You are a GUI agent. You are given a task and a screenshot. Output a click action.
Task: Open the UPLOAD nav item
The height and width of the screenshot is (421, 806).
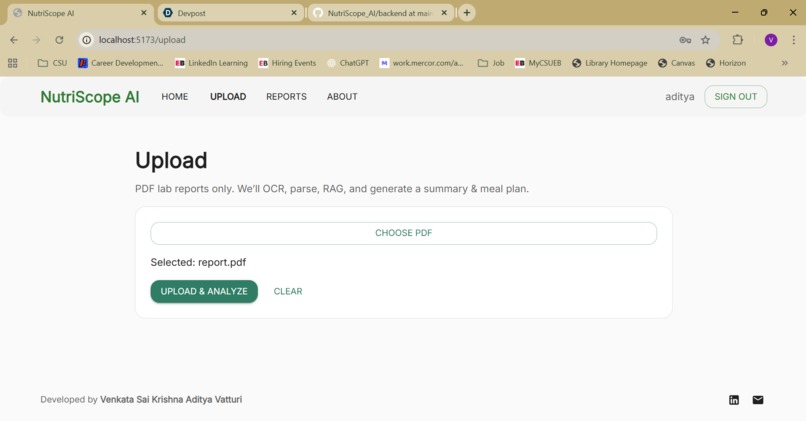coord(228,97)
